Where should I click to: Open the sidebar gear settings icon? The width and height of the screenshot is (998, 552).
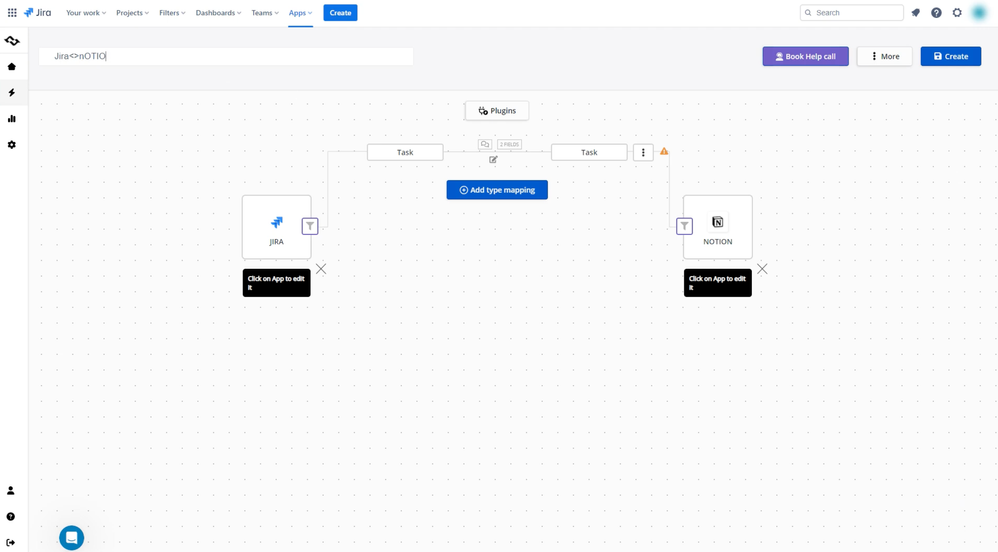pyautogui.click(x=11, y=145)
